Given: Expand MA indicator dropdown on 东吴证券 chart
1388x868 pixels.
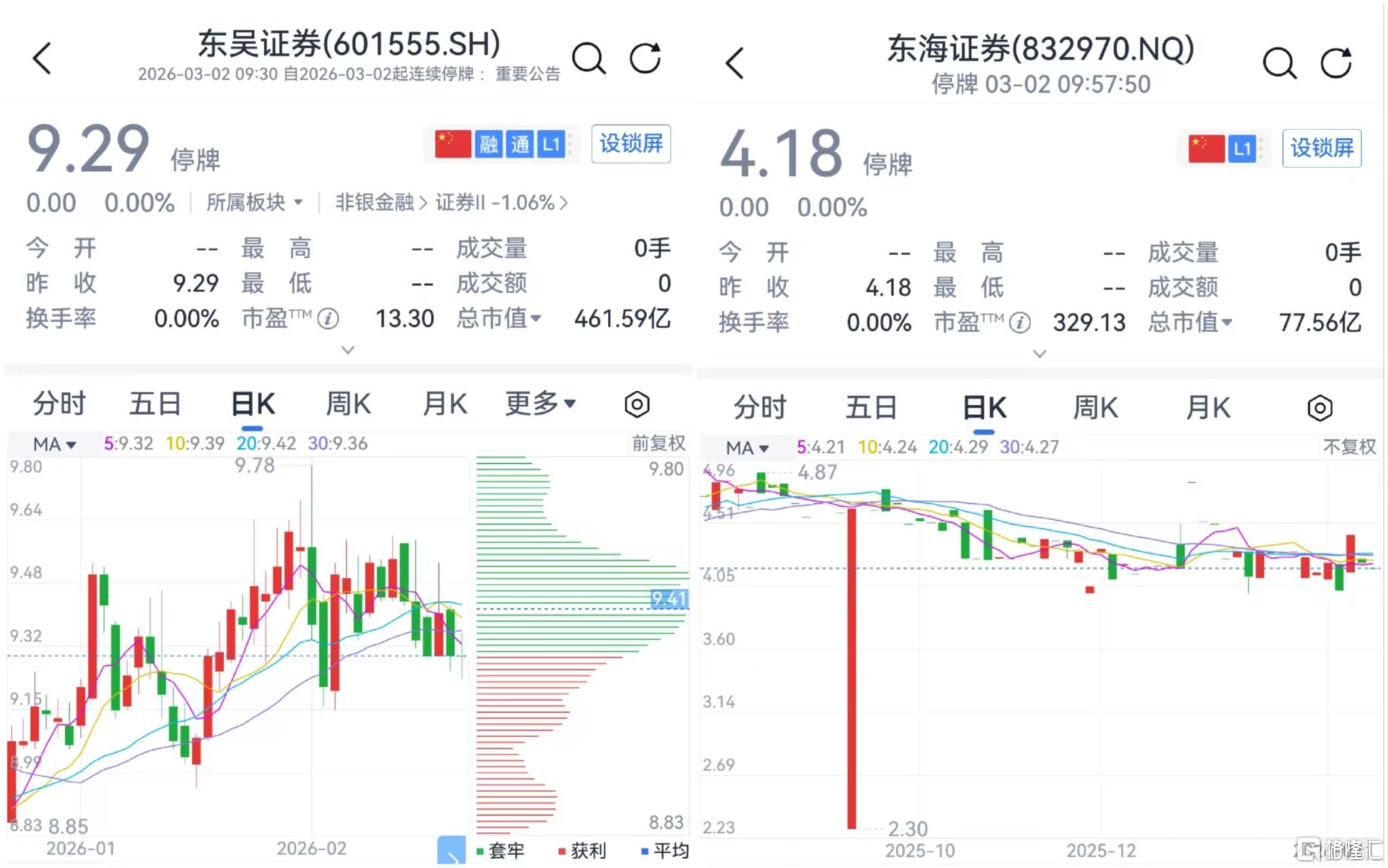Looking at the screenshot, I should [52, 444].
